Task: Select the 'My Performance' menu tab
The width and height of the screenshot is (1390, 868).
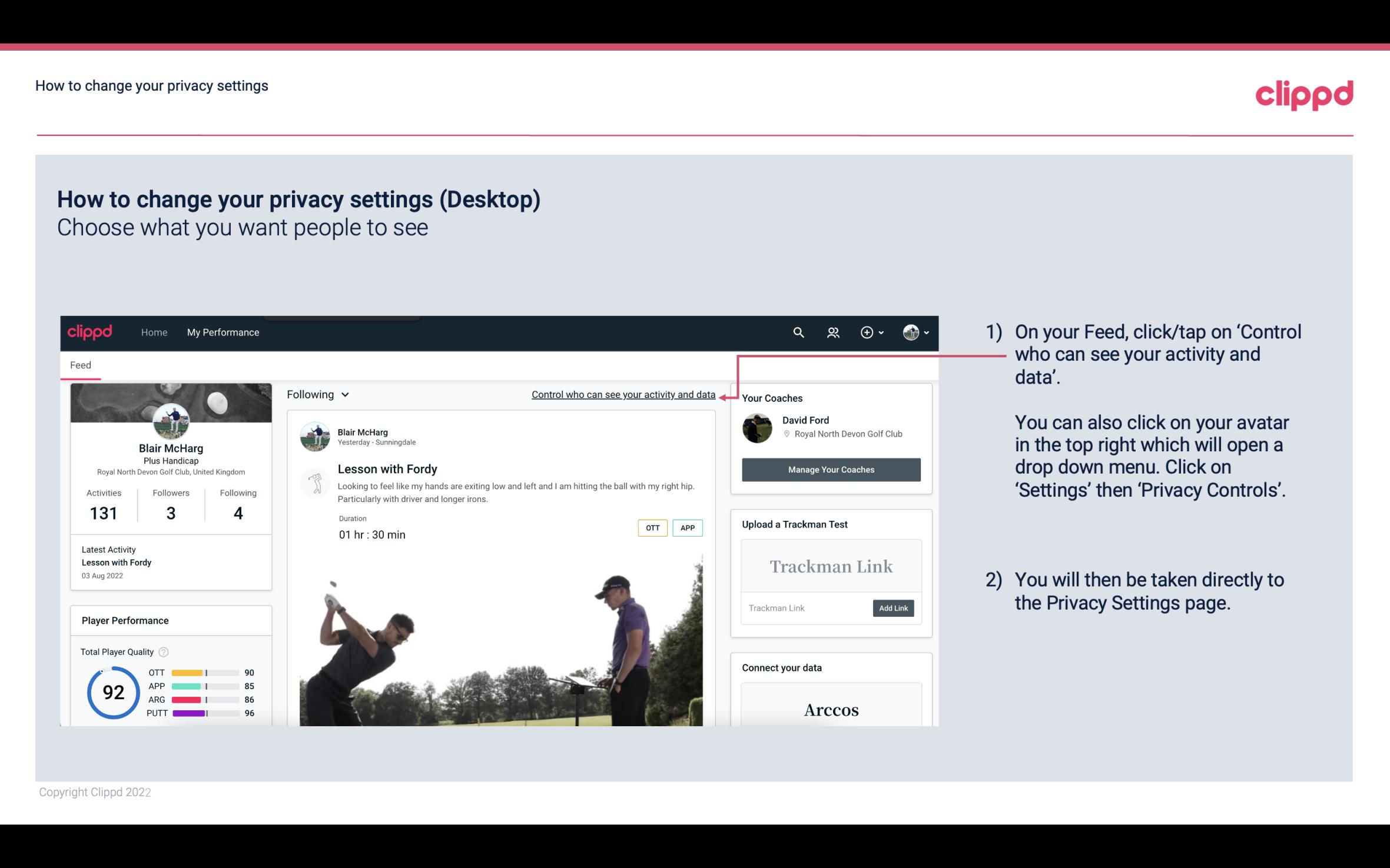Action: pos(222,332)
